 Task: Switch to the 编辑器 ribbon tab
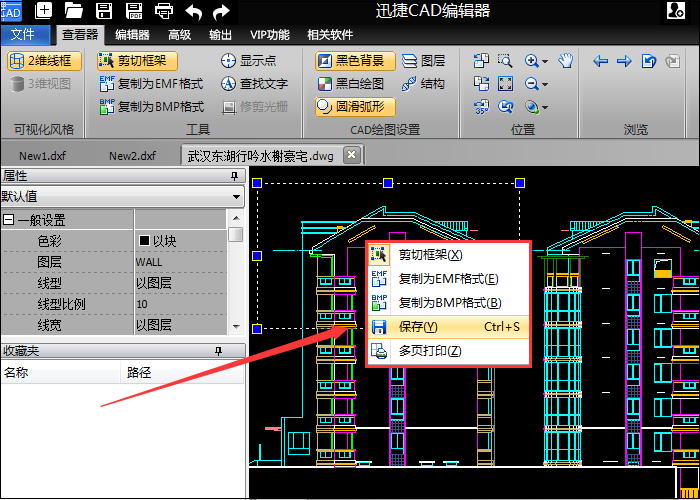132,35
